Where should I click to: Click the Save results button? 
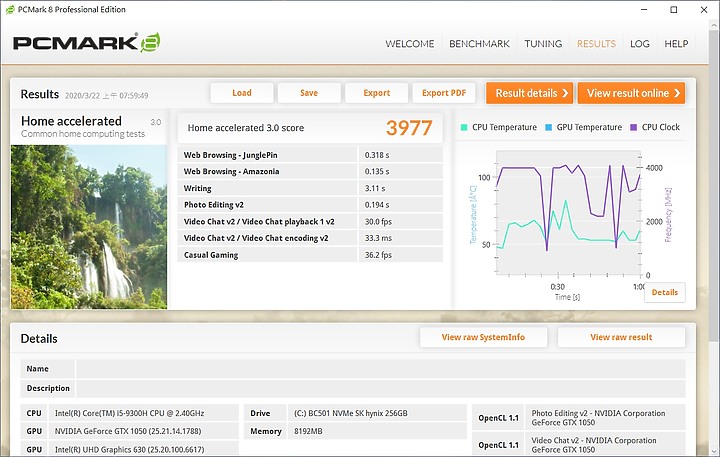[x=309, y=93]
